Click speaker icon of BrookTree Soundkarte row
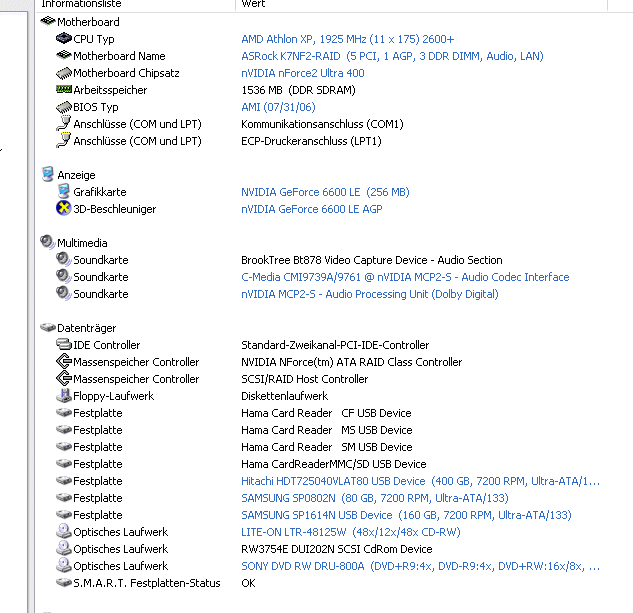This screenshot has width=633, height=613. pyautogui.click(x=64, y=259)
